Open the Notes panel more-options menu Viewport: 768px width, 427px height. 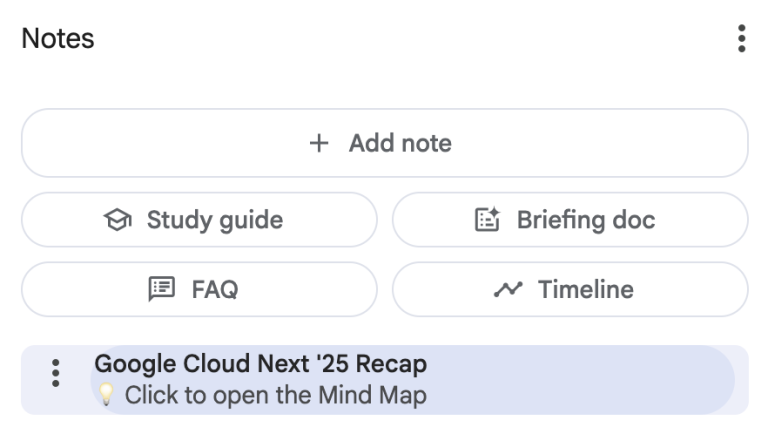pyautogui.click(x=741, y=39)
